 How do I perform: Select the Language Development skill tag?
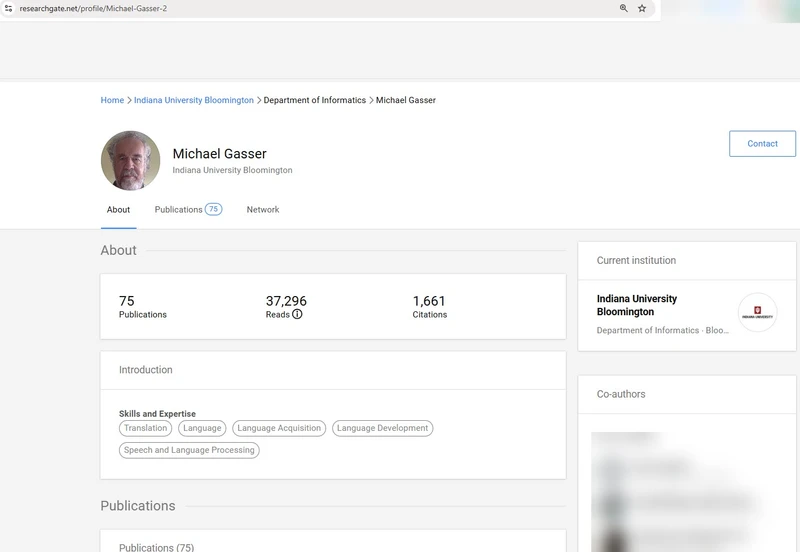(x=383, y=428)
